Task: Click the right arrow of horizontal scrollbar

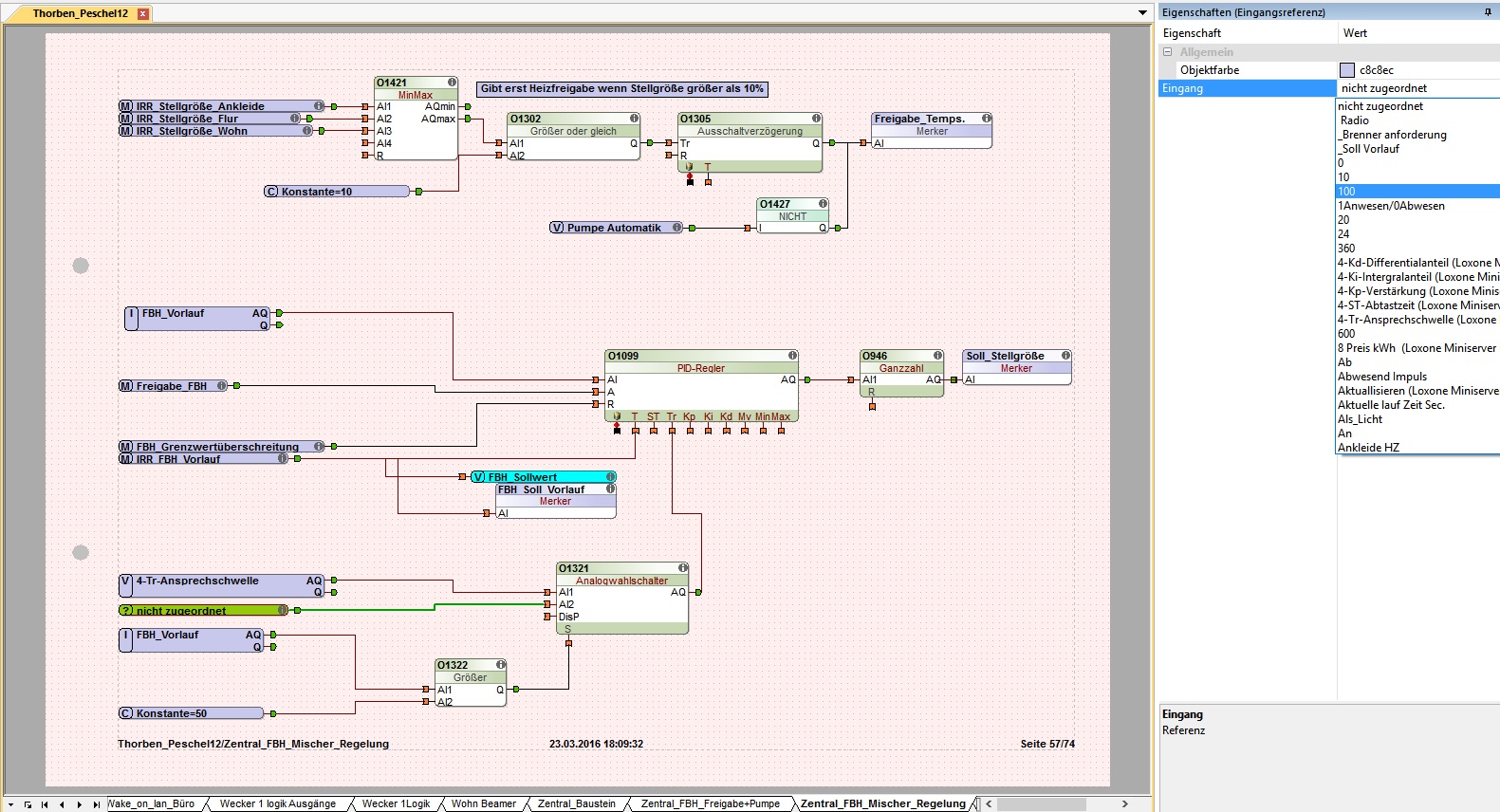Action: point(1125,803)
